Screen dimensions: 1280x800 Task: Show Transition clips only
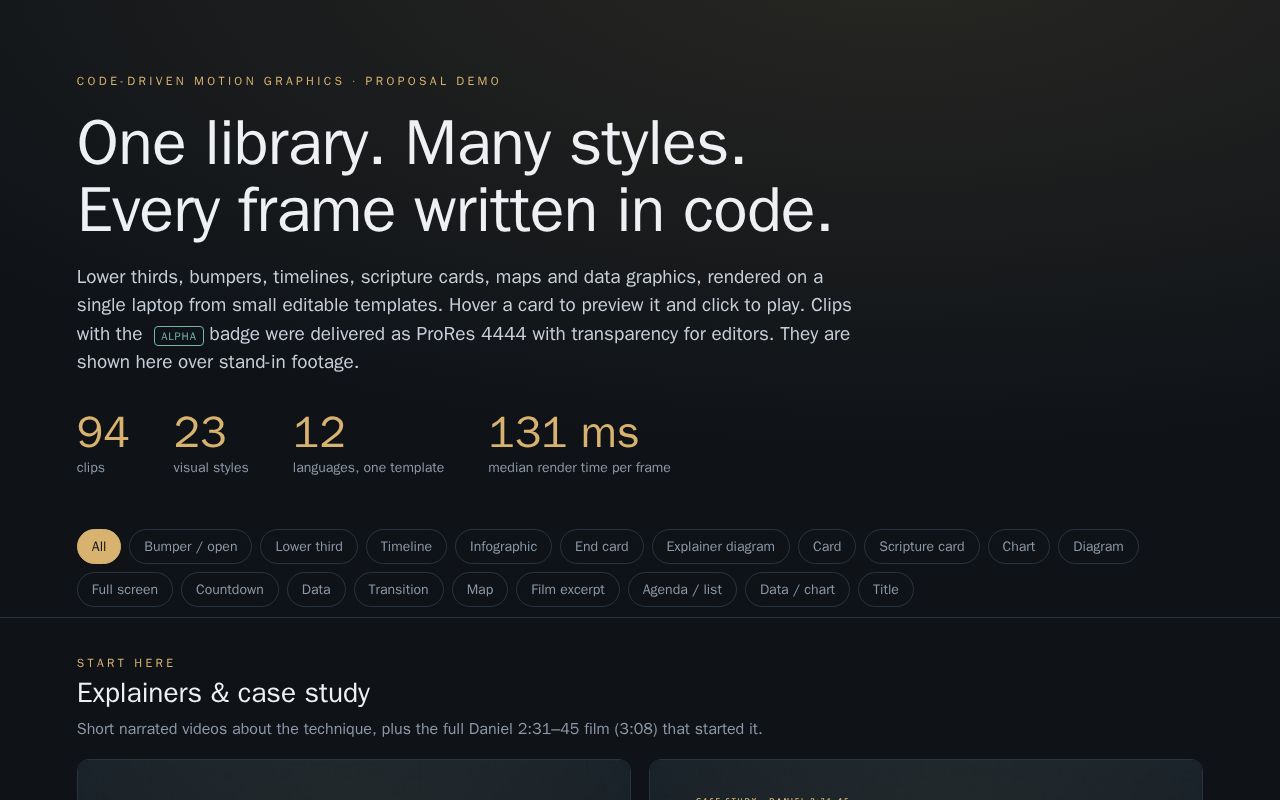[398, 589]
